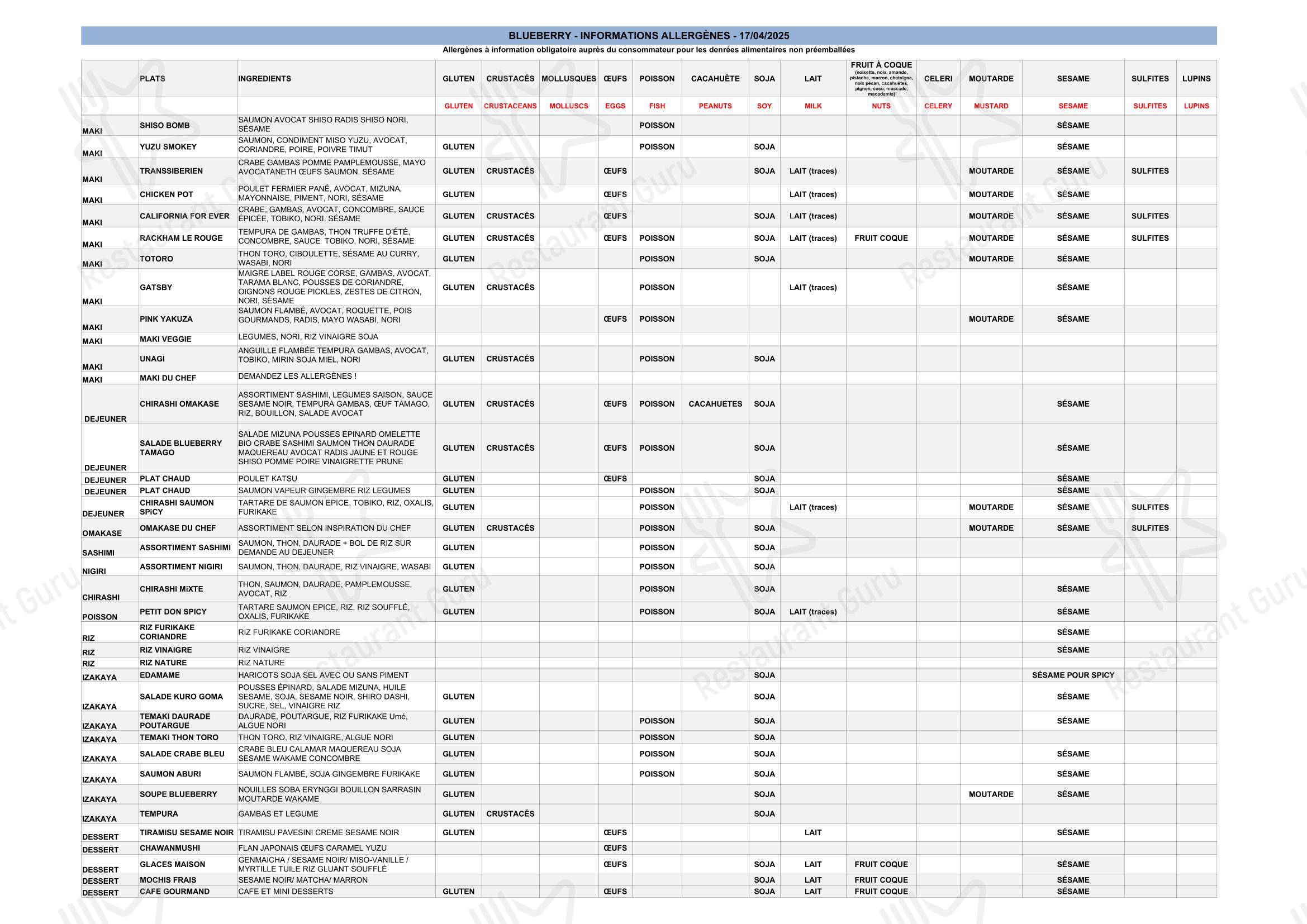Select the "YUZU SMOKEY" dish name
Viewport: 1307px width, 924px height.
pyautogui.click(x=168, y=147)
